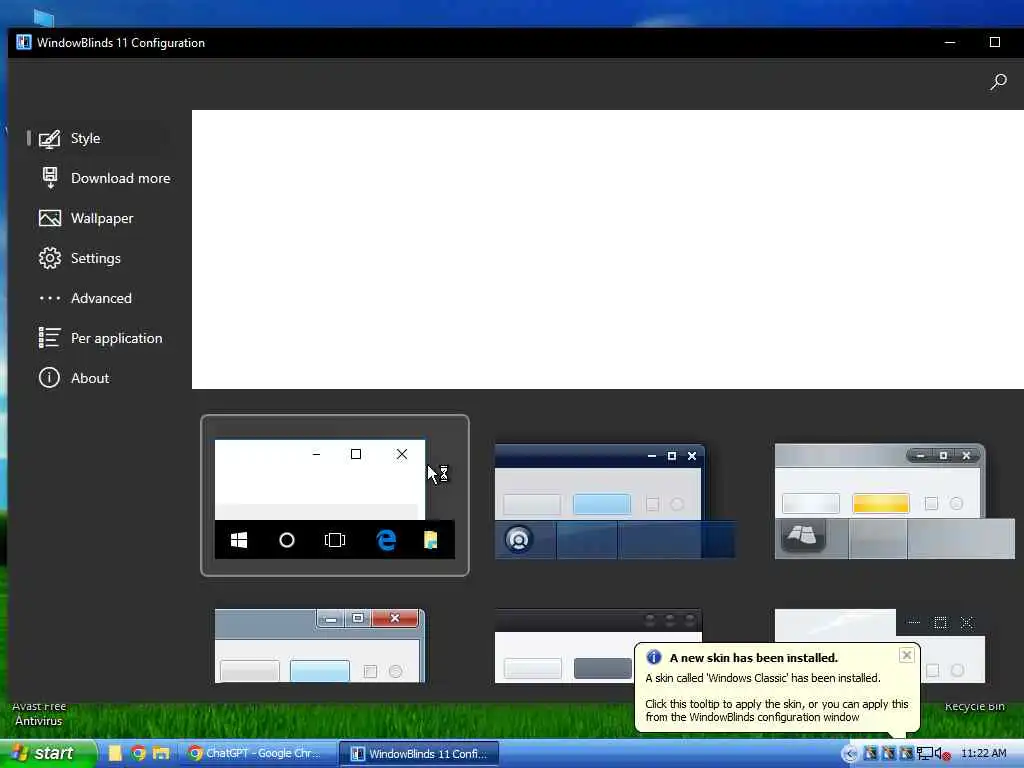The width and height of the screenshot is (1024, 768).
Task: Close the new skin installed tooltip
Action: [906, 655]
